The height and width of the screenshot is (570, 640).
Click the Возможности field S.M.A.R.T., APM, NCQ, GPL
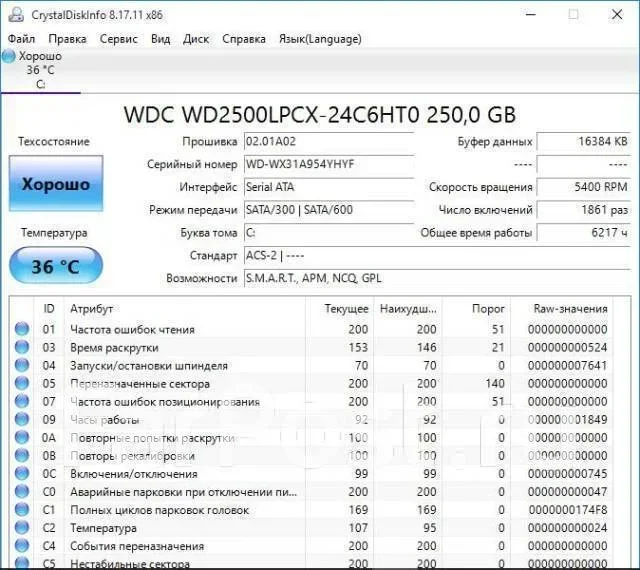click(x=438, y=278)
